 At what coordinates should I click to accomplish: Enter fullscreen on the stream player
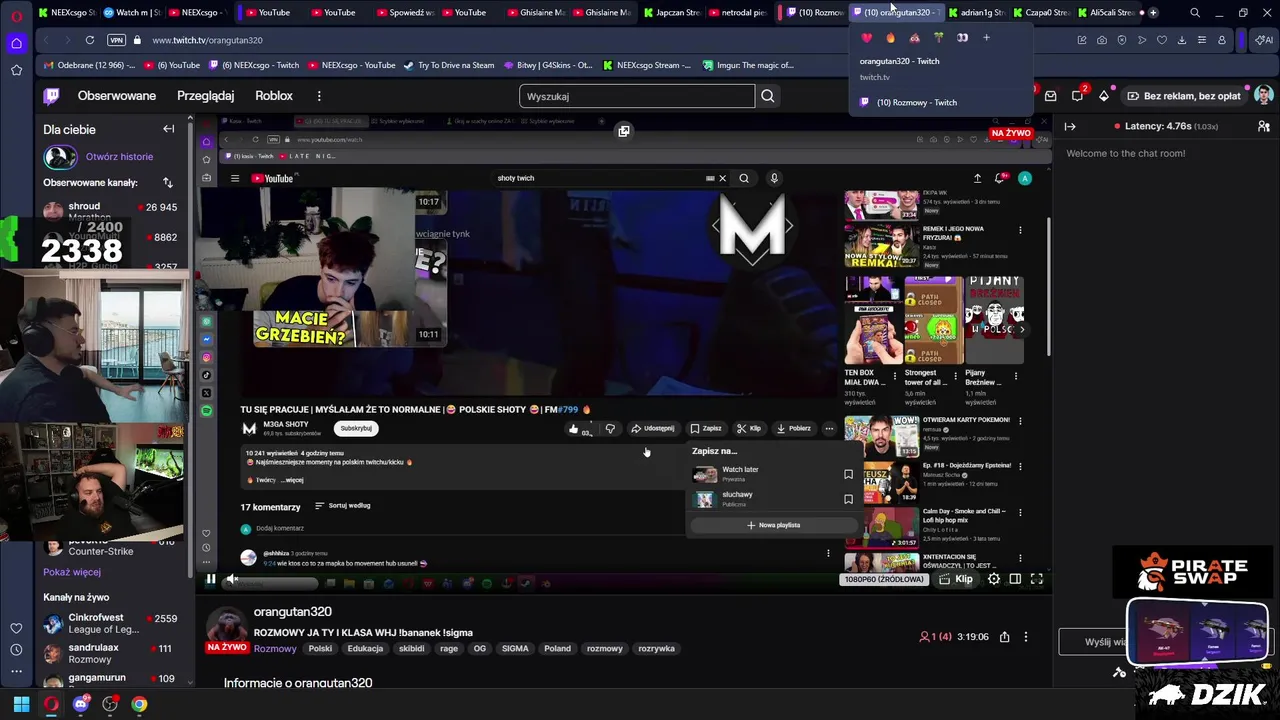point(1037,579)
